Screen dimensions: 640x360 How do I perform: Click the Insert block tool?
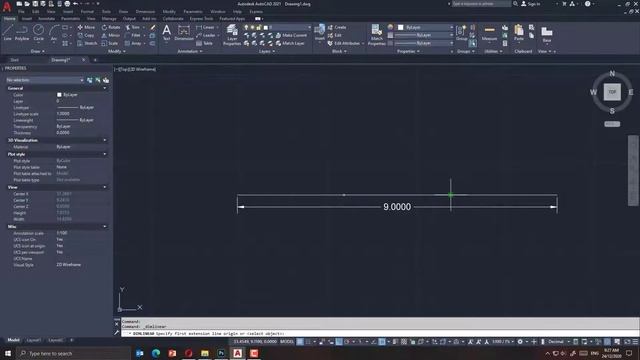tap(320, 32)
